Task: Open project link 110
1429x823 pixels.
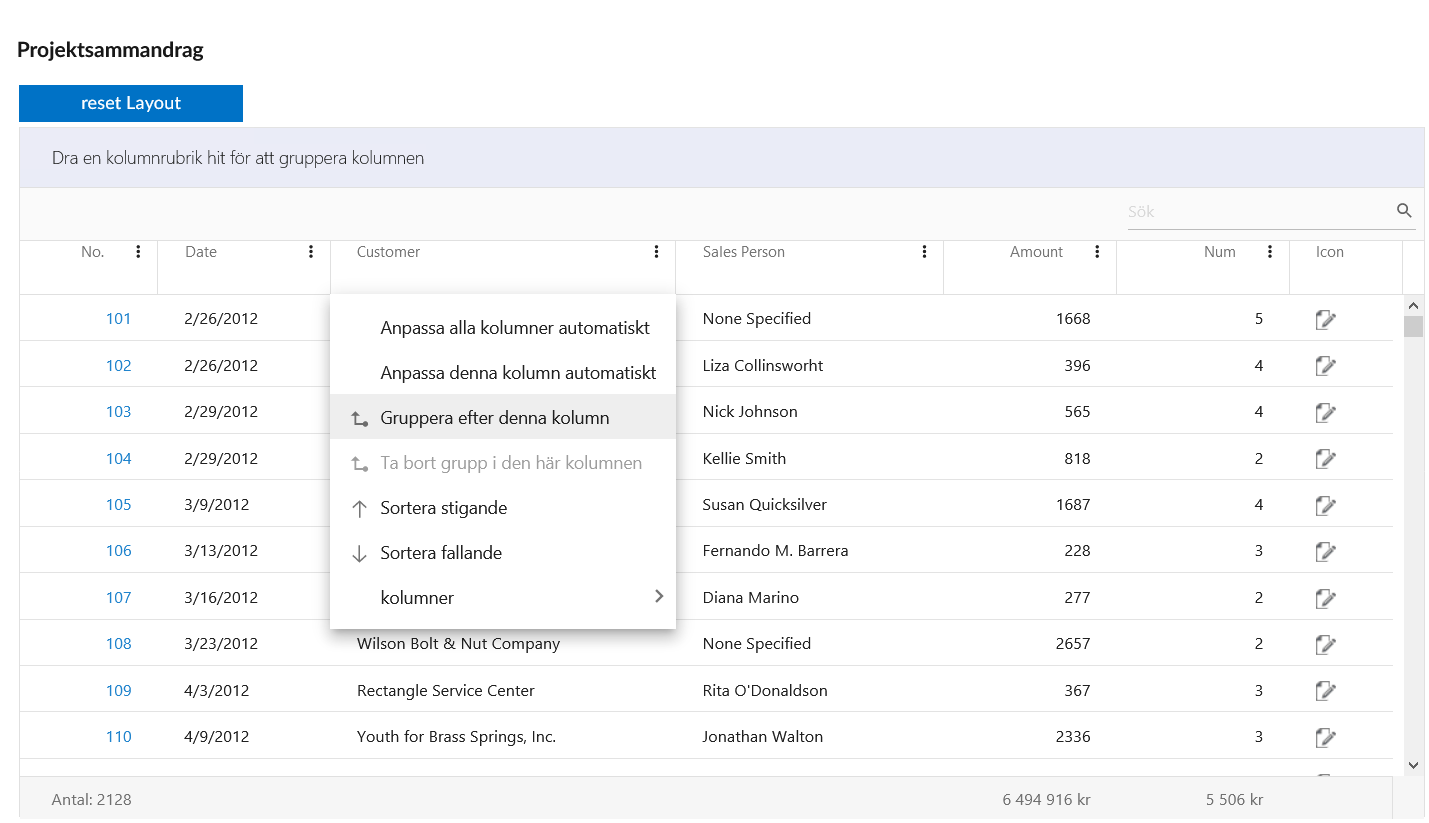Action: click(x=119, y=737)
